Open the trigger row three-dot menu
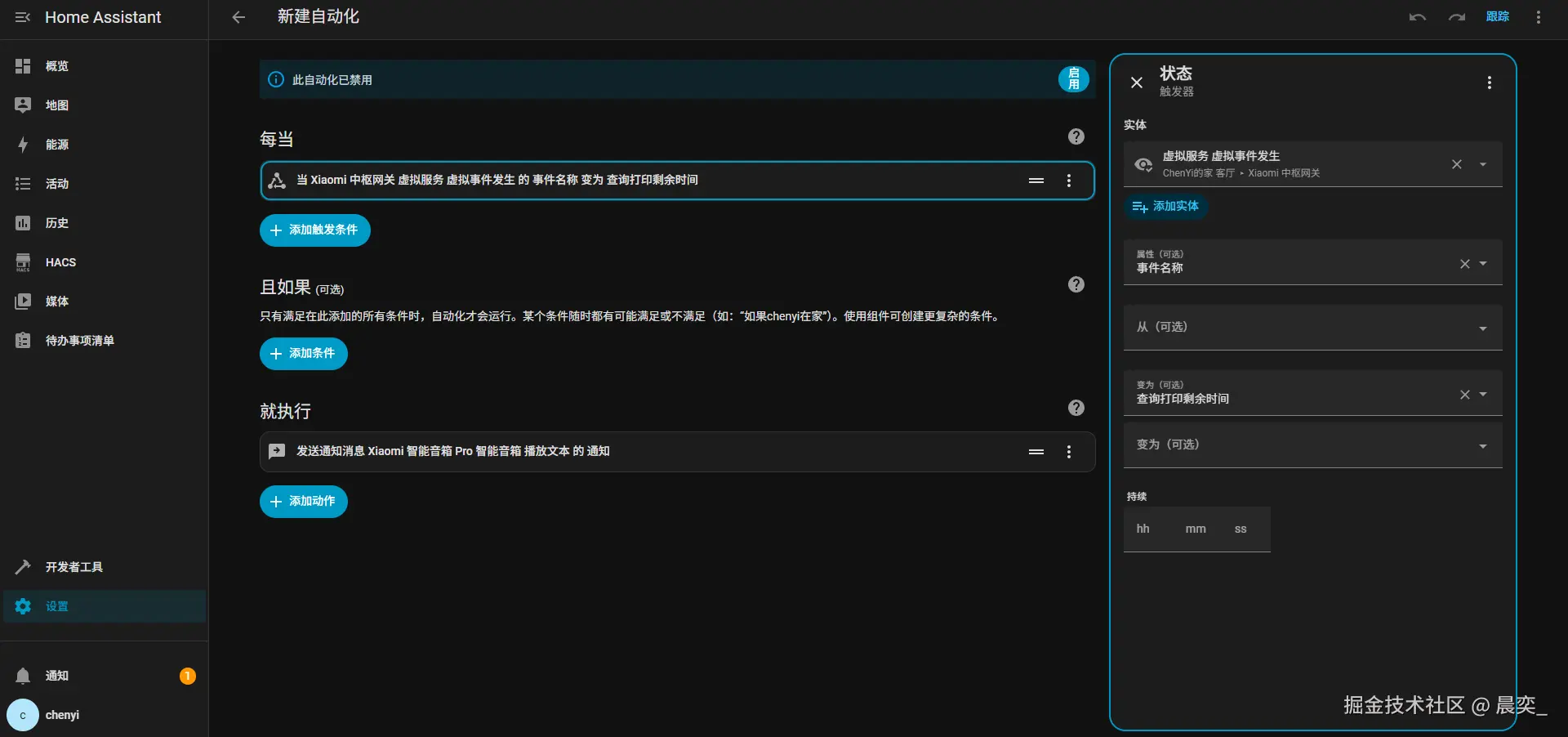This screenshot has height=737, width=1568. pos(1069,181)
